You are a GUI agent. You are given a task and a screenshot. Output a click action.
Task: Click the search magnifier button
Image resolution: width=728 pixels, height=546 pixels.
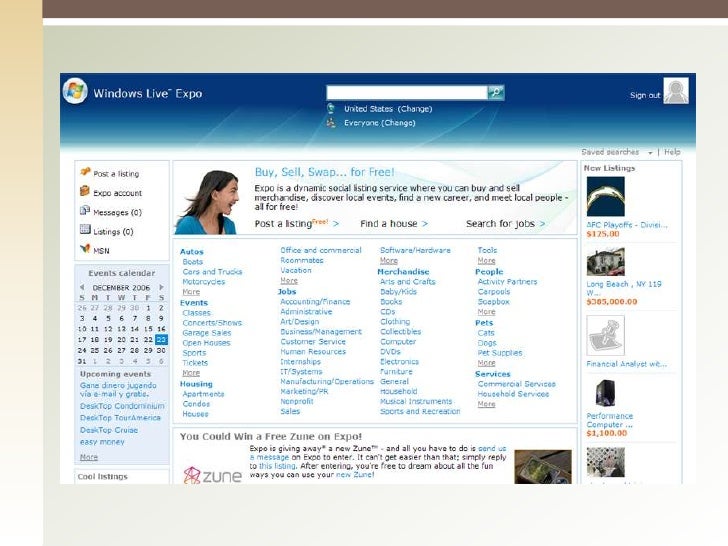point(495,92)
